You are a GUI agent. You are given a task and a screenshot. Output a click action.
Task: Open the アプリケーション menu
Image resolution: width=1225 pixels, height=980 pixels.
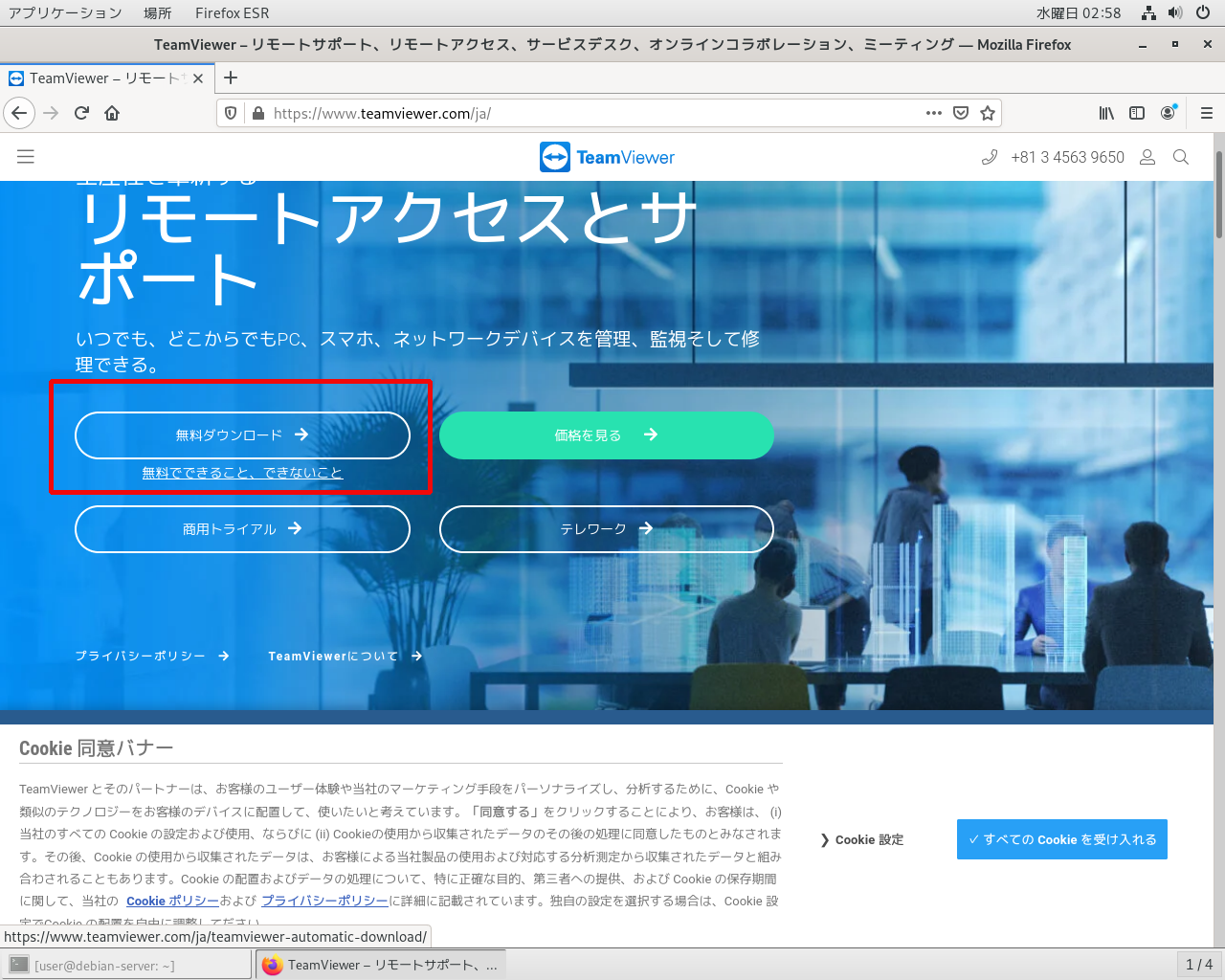click(65, 12)
